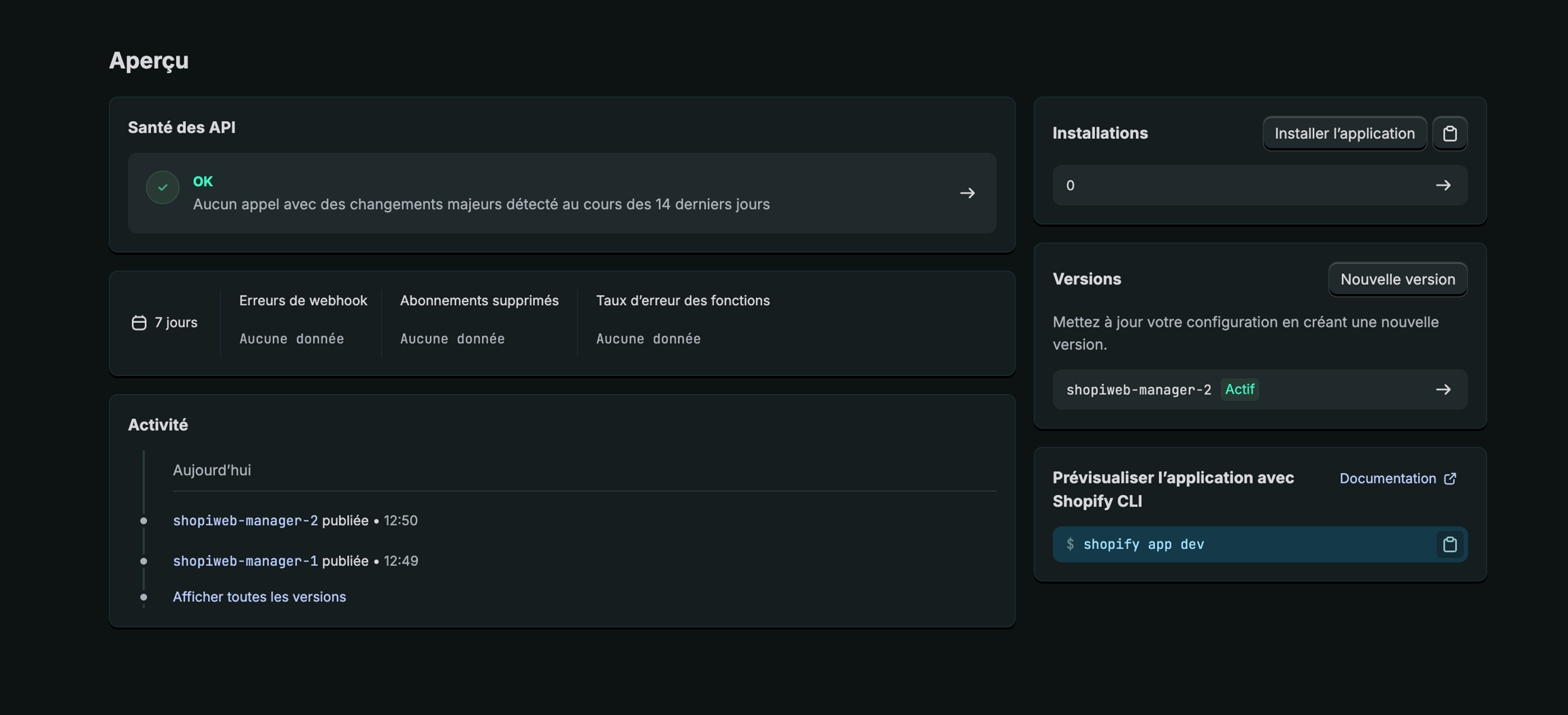
Task: Copy the app install link with clipboard icon
Action: [1450, 133]
